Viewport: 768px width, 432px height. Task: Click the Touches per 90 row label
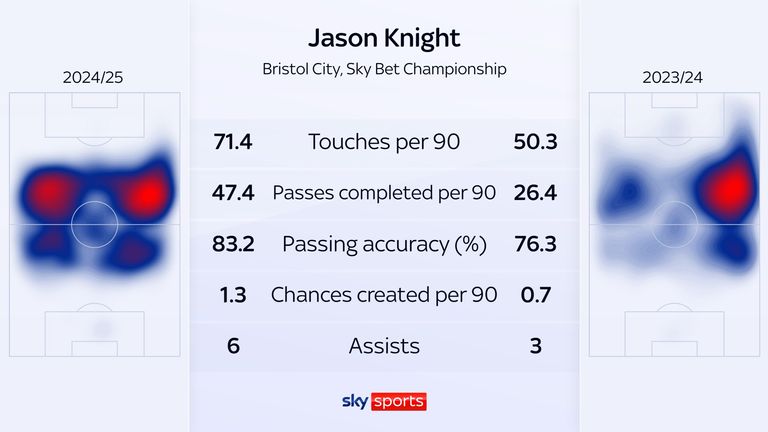[x=384, y=142]
